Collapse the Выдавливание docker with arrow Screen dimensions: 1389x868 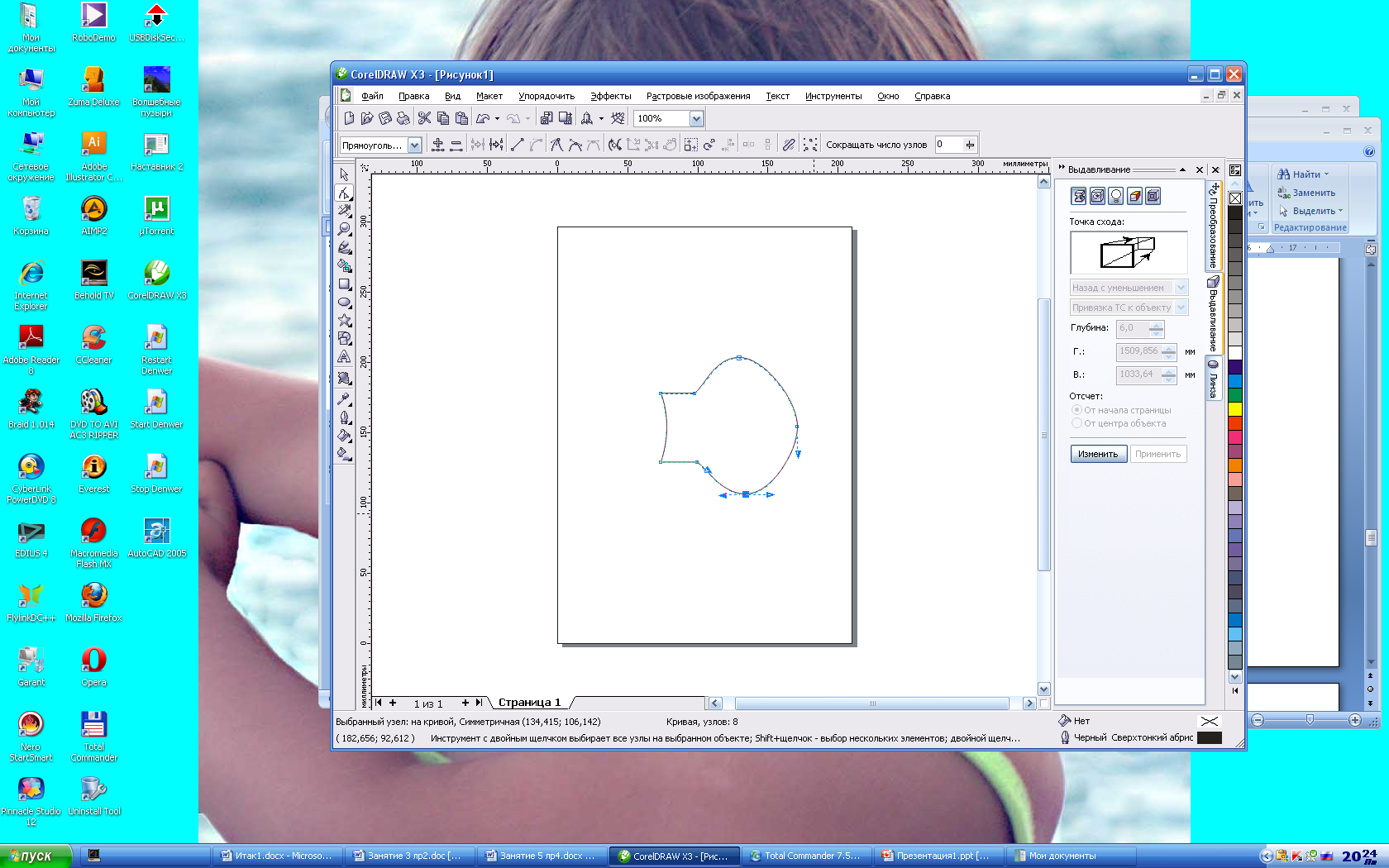pyautogui.click(x=1183, y=169)
